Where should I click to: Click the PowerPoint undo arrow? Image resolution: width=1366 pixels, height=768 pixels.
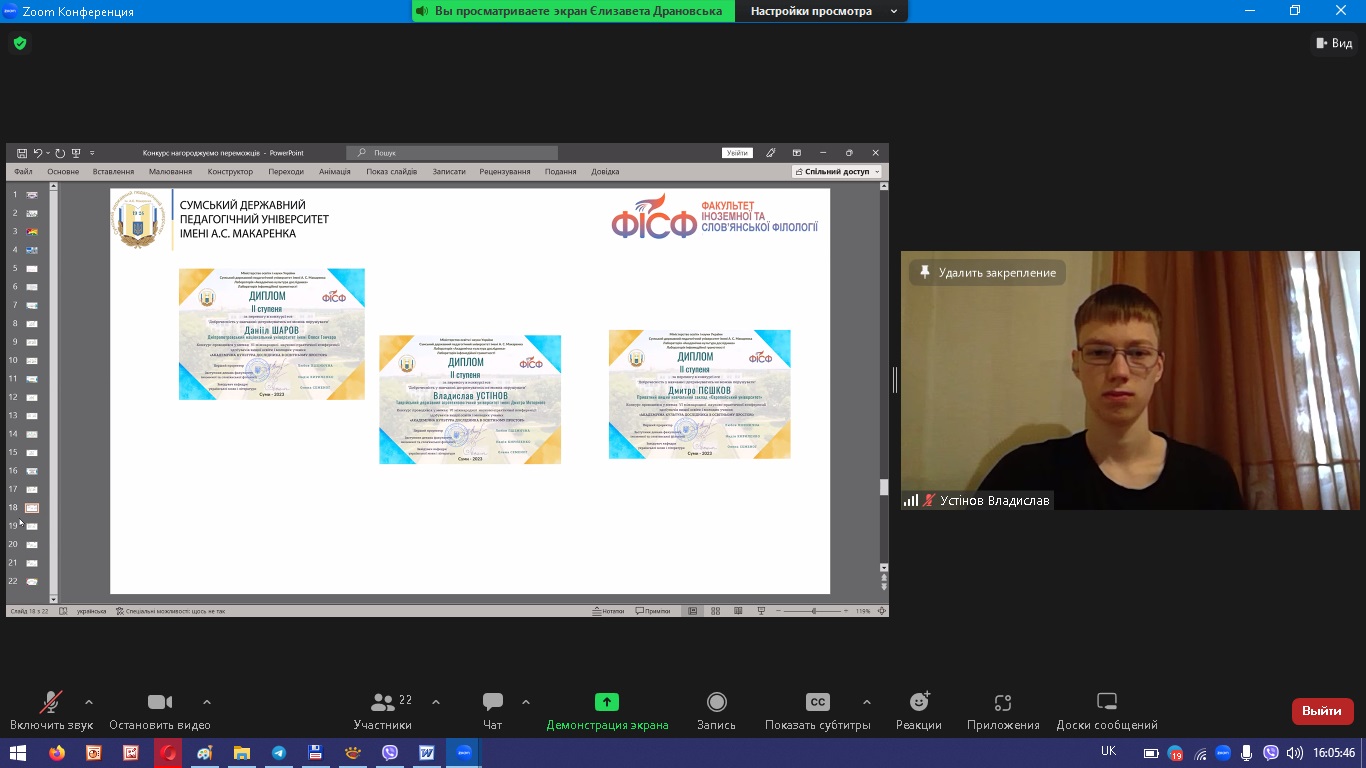38,153
